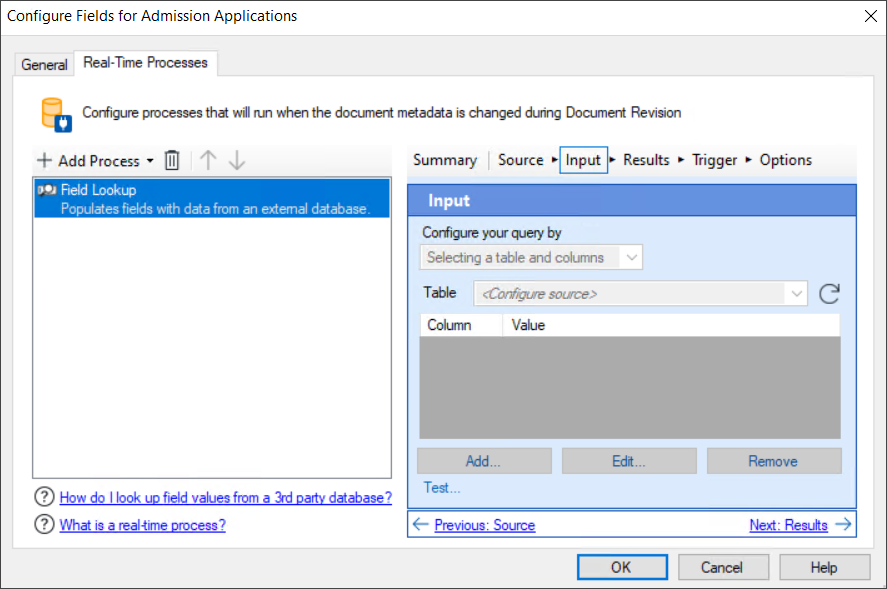Expand the Add Process dropdown arrow
Viewport: 887px width, 589px height.
(x=148, y=160)
